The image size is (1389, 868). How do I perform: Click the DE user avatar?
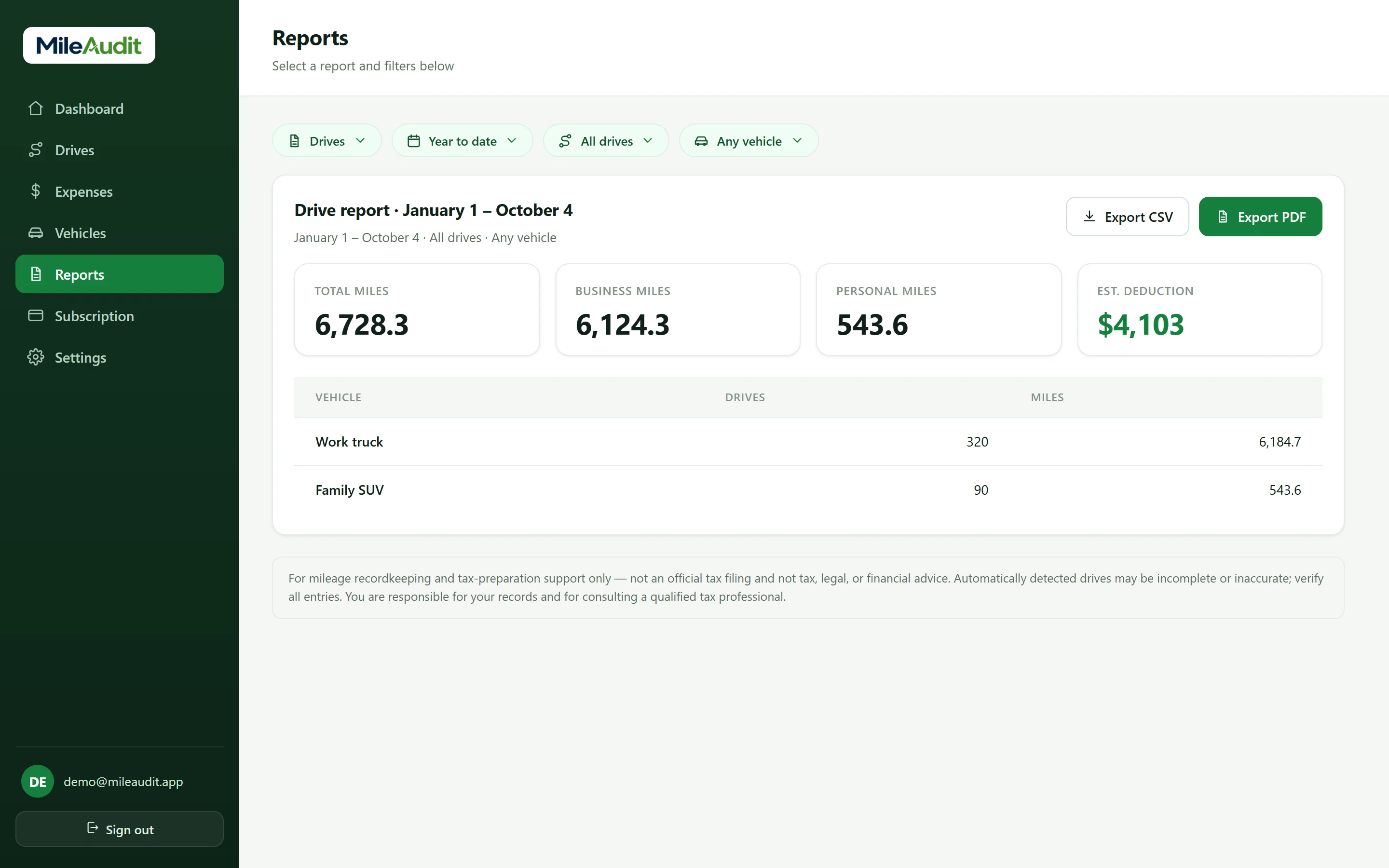(x=37, y=781)
